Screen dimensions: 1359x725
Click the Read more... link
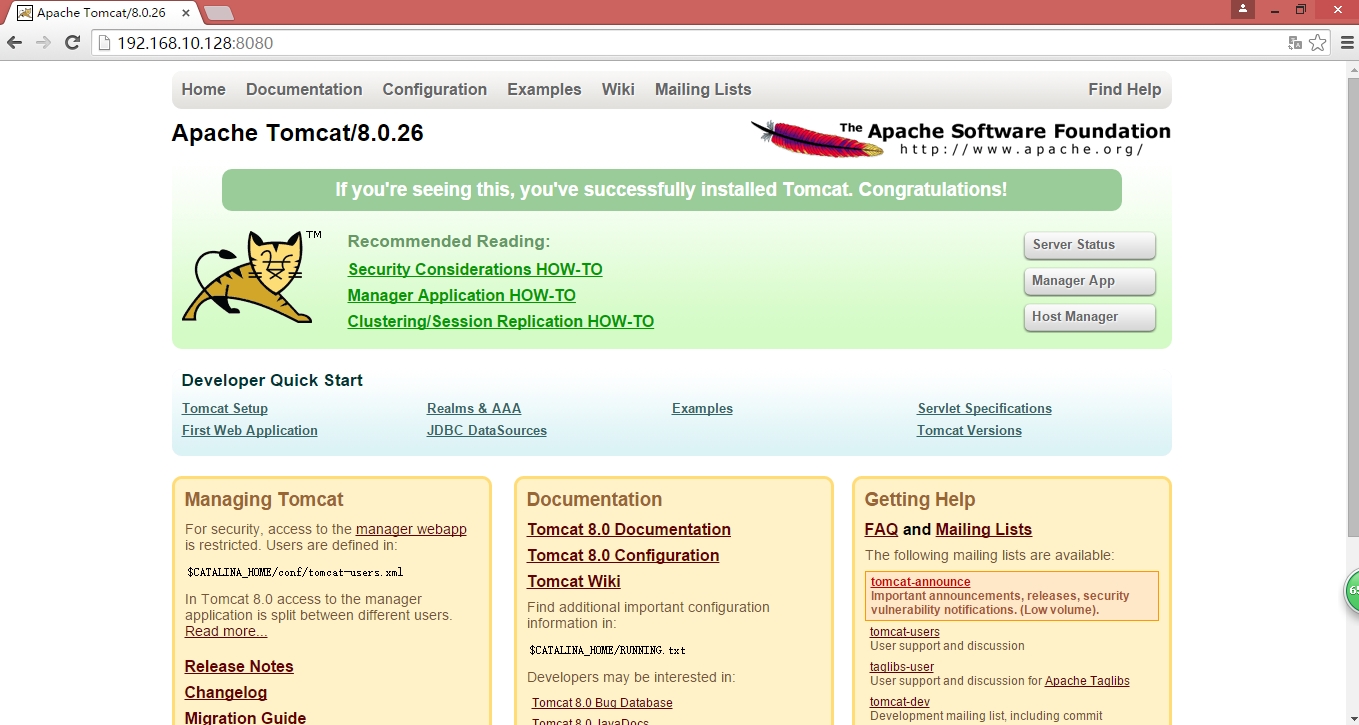pyautogui.click(x=226, y=631)
